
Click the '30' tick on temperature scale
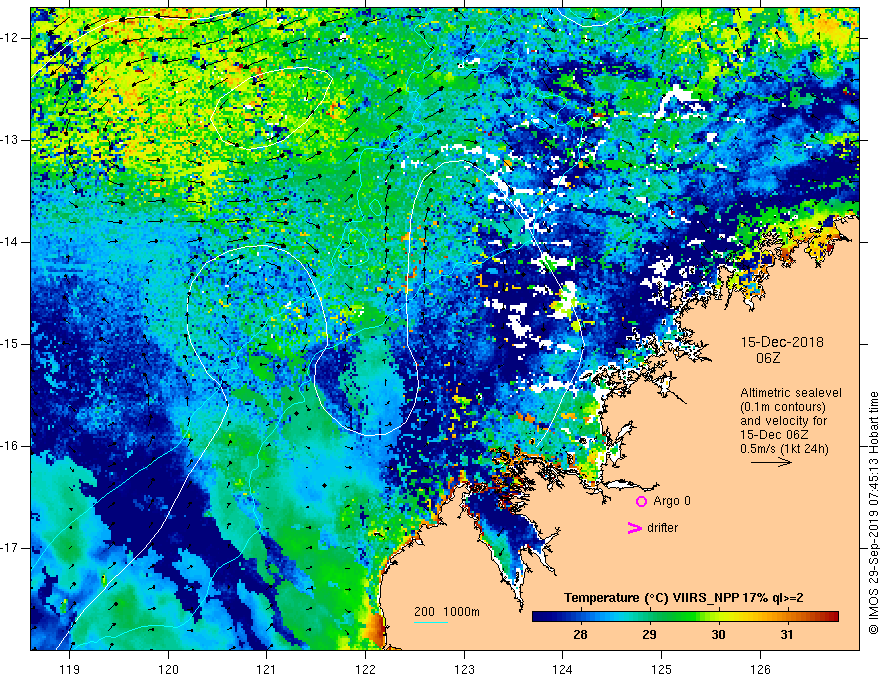(x=718, y=635)
